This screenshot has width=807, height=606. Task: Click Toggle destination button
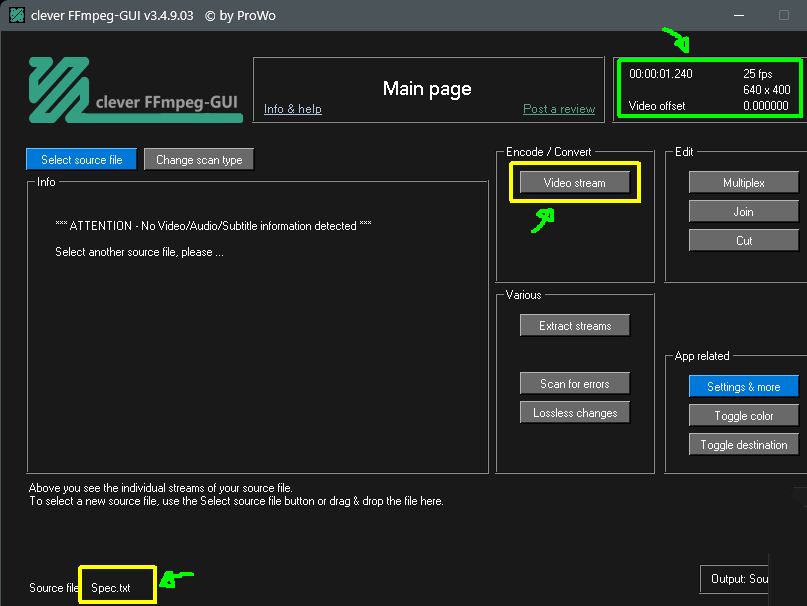point(744,445)
